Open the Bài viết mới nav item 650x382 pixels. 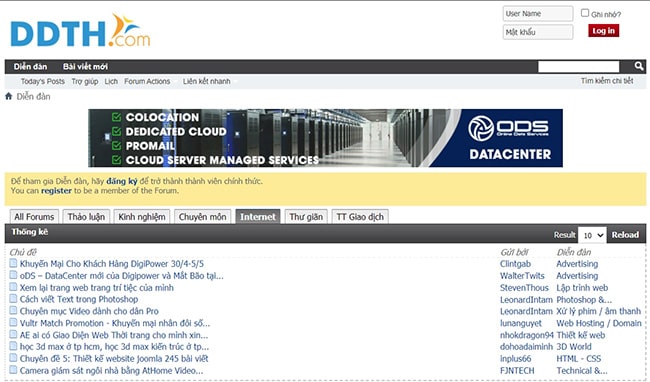pyautogui.click(x=85, y=66)
